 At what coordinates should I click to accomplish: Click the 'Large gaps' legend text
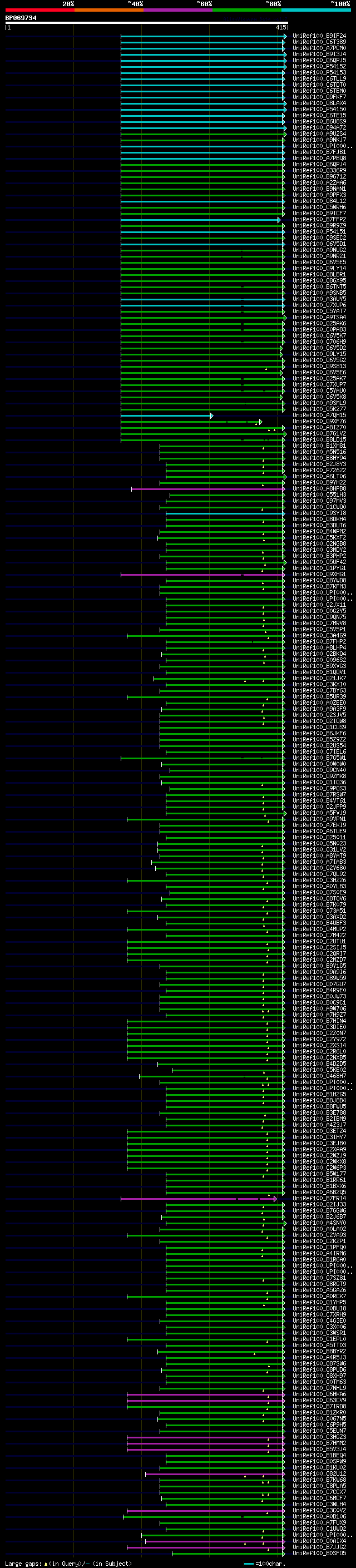pos(23,1564)
